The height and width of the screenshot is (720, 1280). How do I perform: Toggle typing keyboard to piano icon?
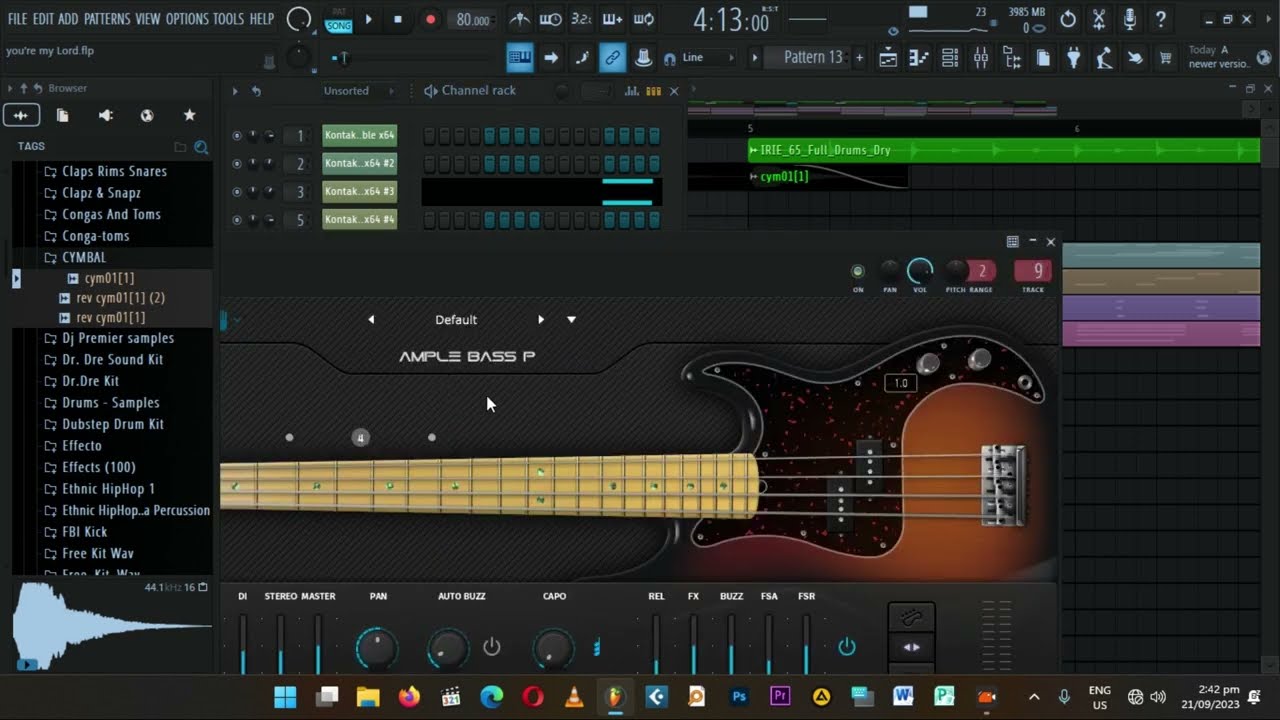pos(519,58)
